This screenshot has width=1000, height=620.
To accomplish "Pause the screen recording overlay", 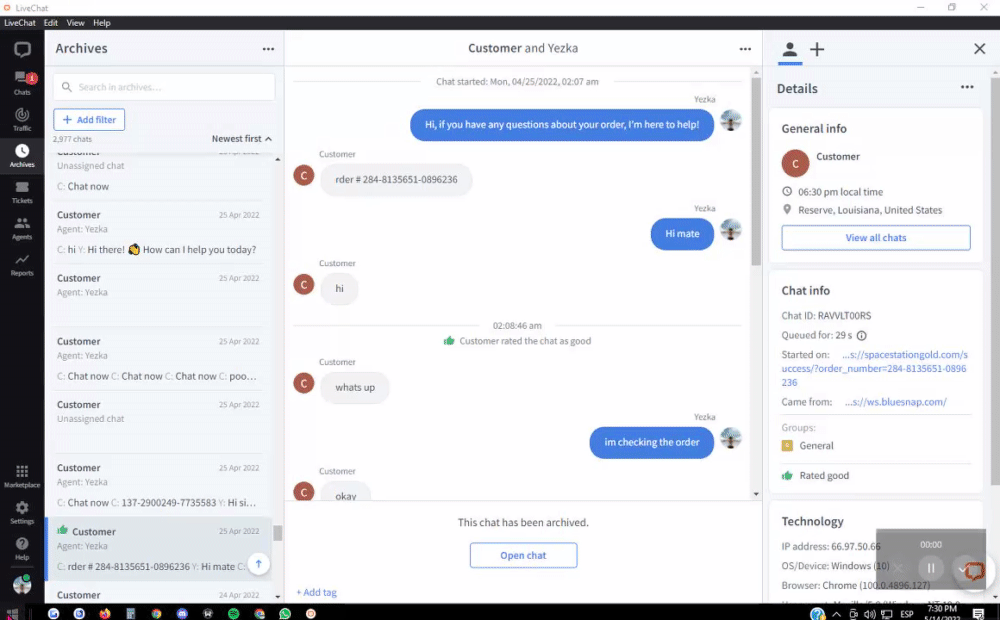I will tap(931, 568).
